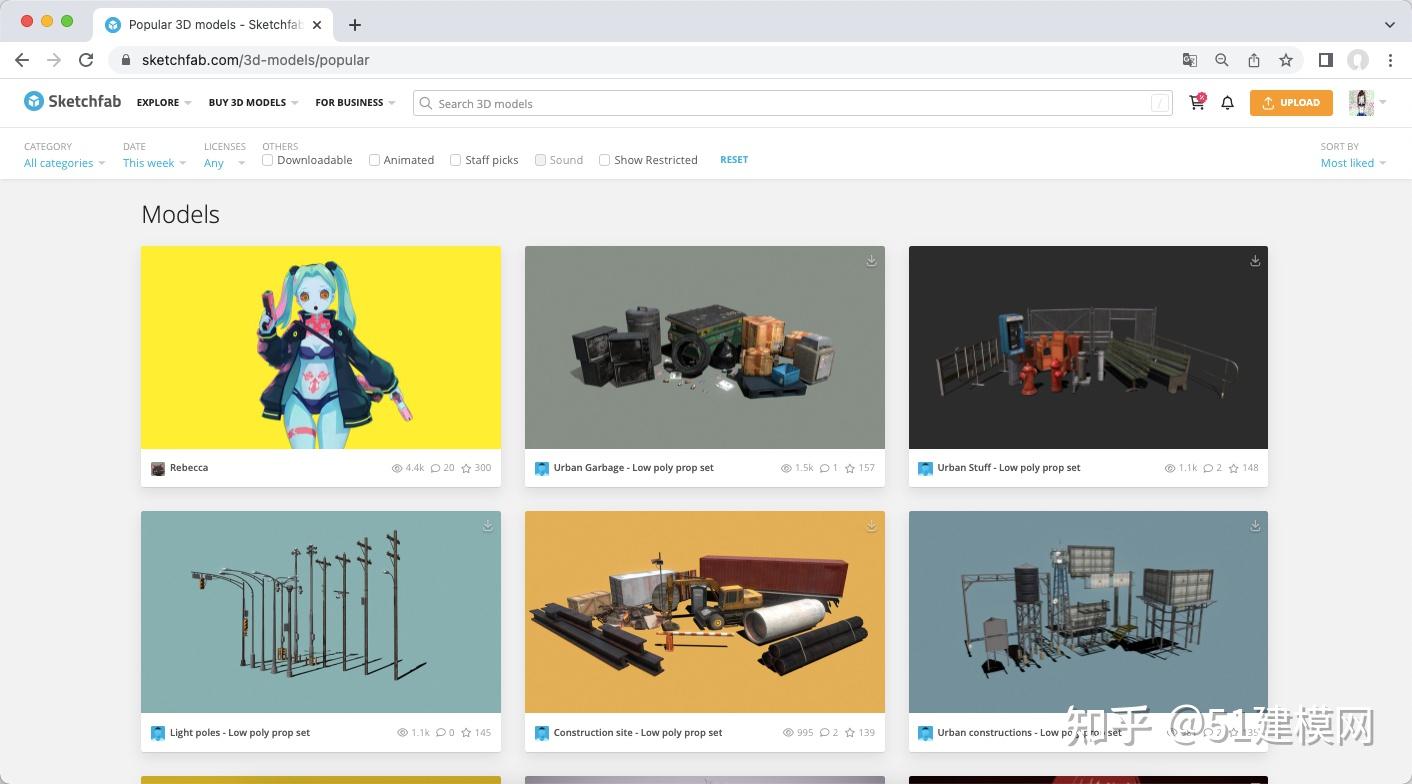
Task: Click the Search 3D models field
Action: [x=792, y=103]
